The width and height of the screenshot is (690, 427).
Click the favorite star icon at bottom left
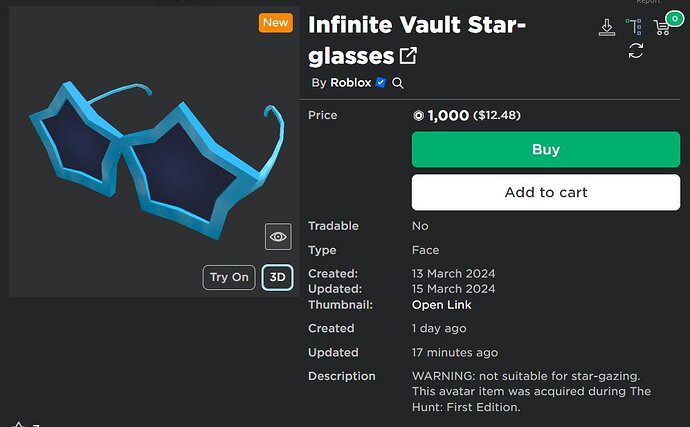[x=18, y=422]
